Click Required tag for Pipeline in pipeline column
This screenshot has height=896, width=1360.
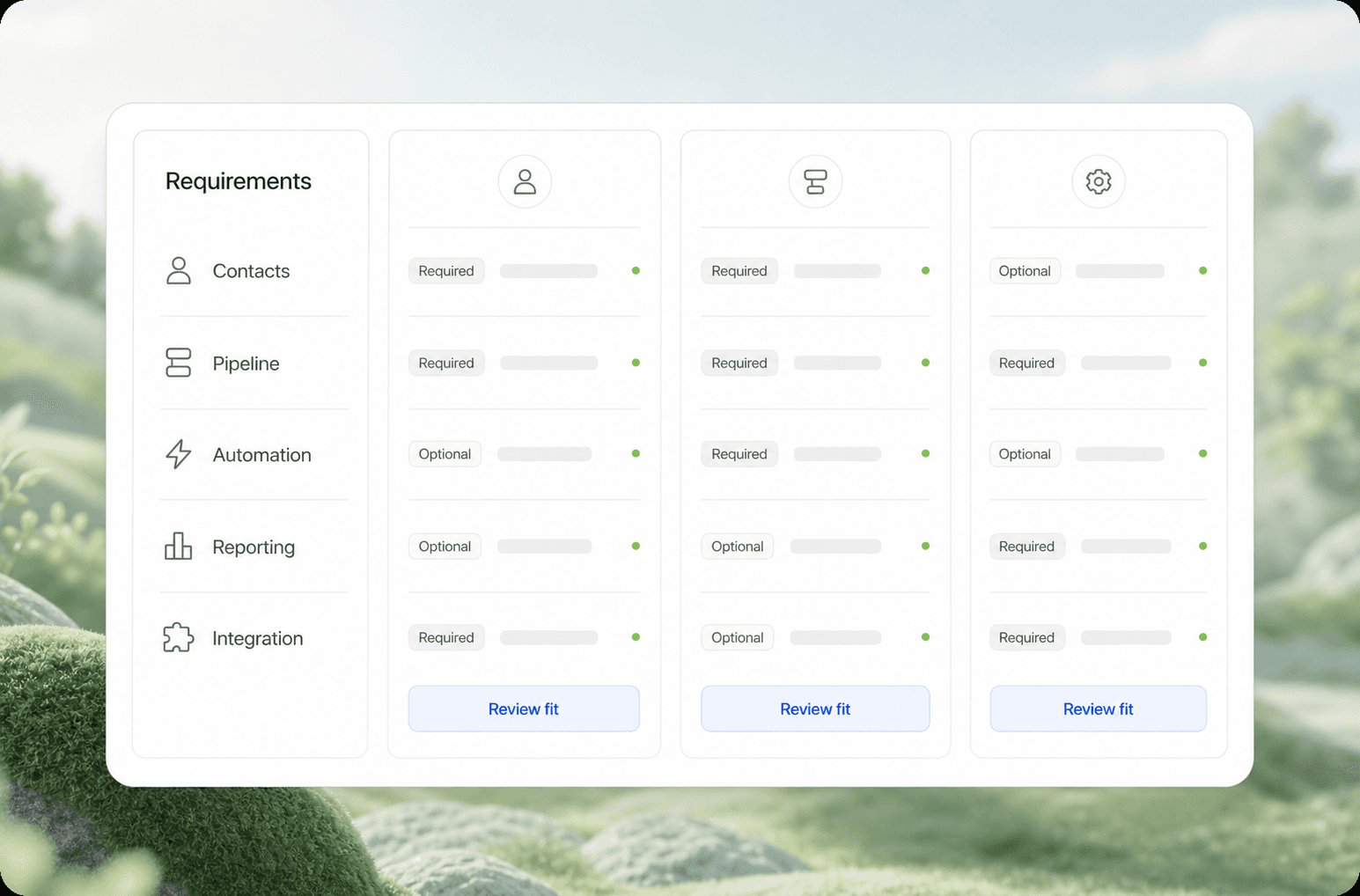pos(739,363)
